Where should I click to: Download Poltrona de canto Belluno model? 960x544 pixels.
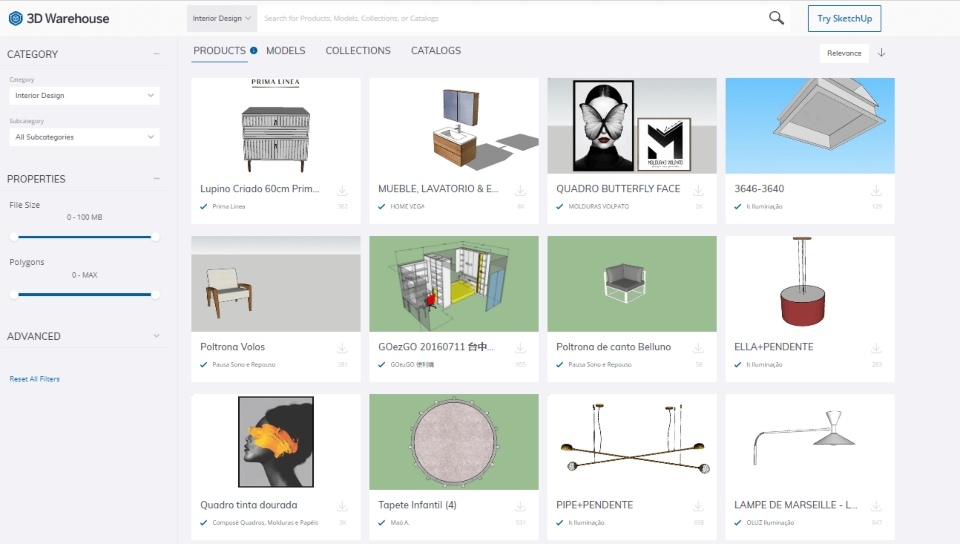(699, 348)
